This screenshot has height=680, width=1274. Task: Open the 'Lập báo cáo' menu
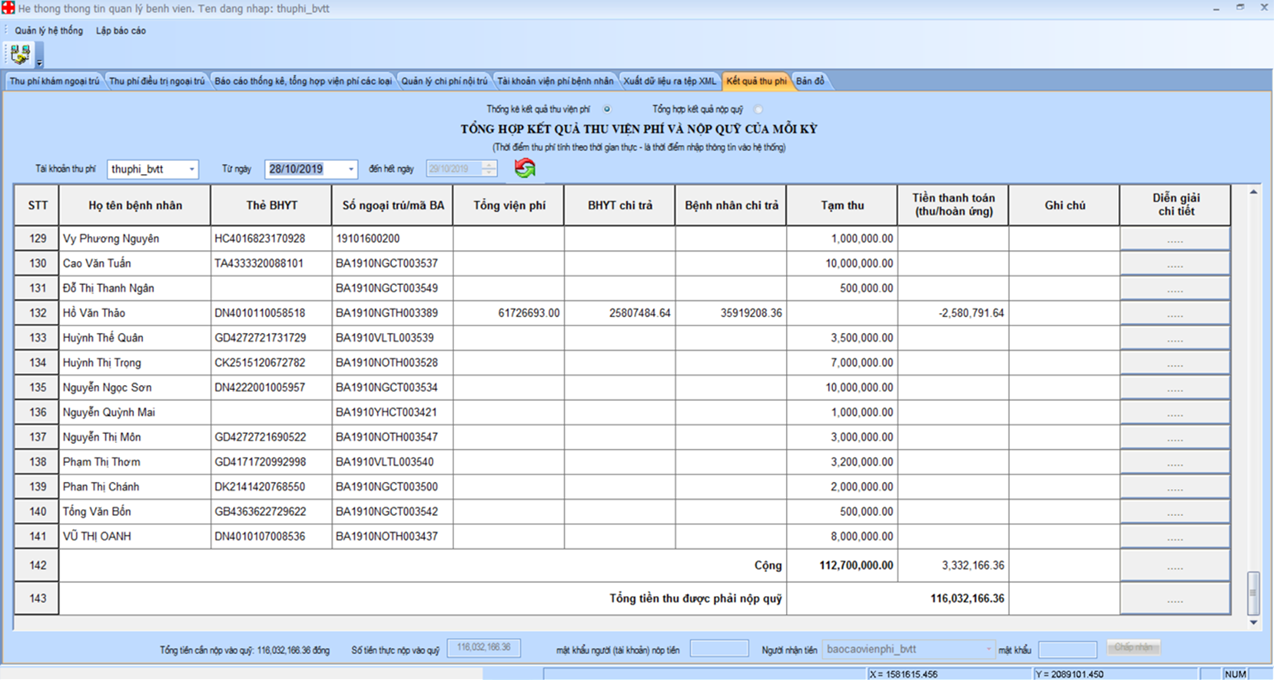121,31
